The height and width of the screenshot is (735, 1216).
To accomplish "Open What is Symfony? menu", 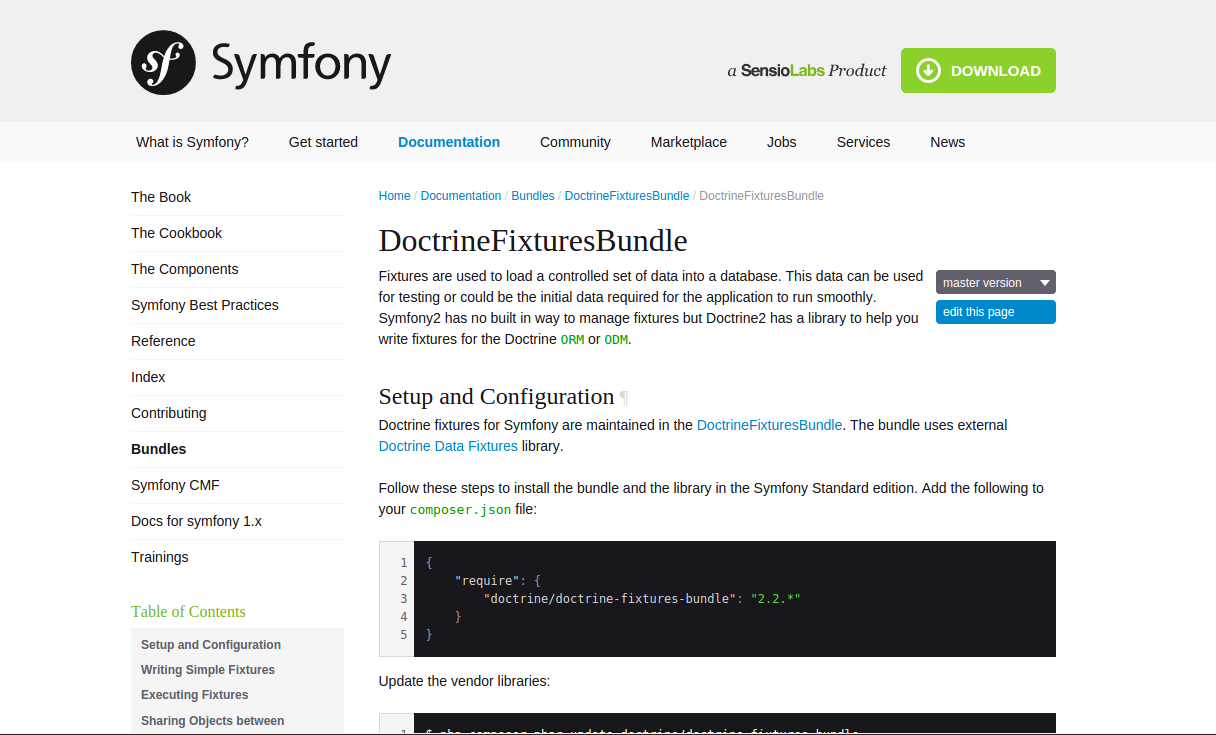I will 192,142.
